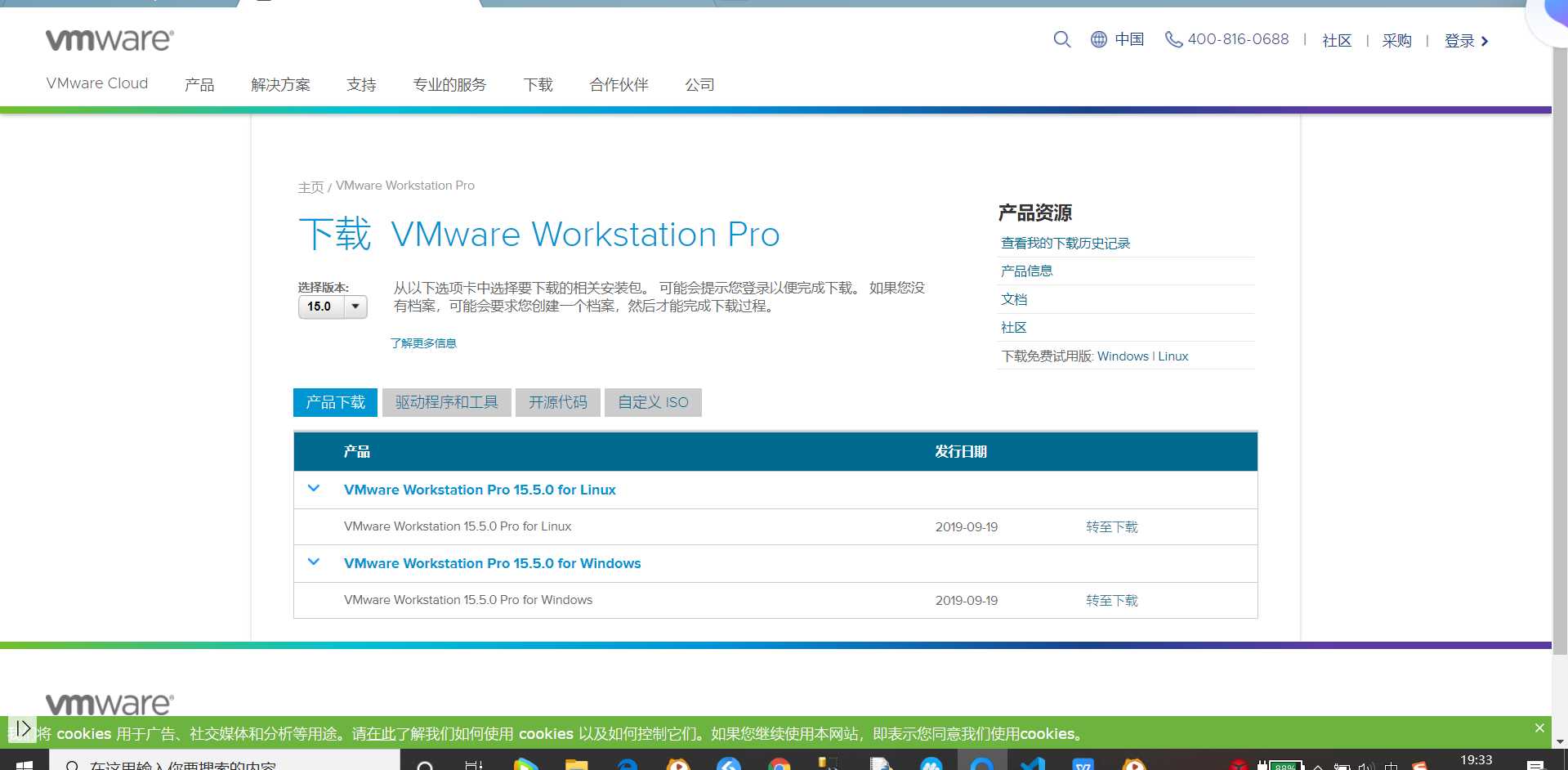
Task: Click 转至下载 for the Linux version
Action: 1111,527
